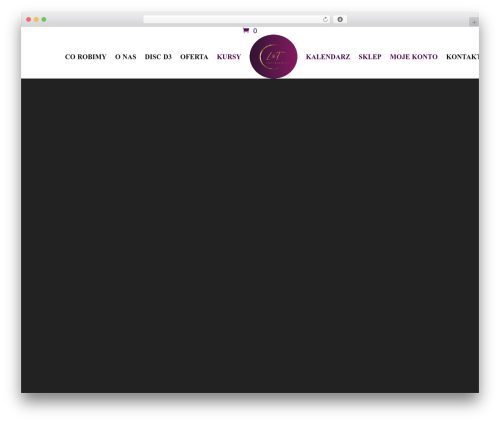This screenshot has width=500, height=423.
Task: Open the CO ROBIMY menu item
Action: pos(86,57)
